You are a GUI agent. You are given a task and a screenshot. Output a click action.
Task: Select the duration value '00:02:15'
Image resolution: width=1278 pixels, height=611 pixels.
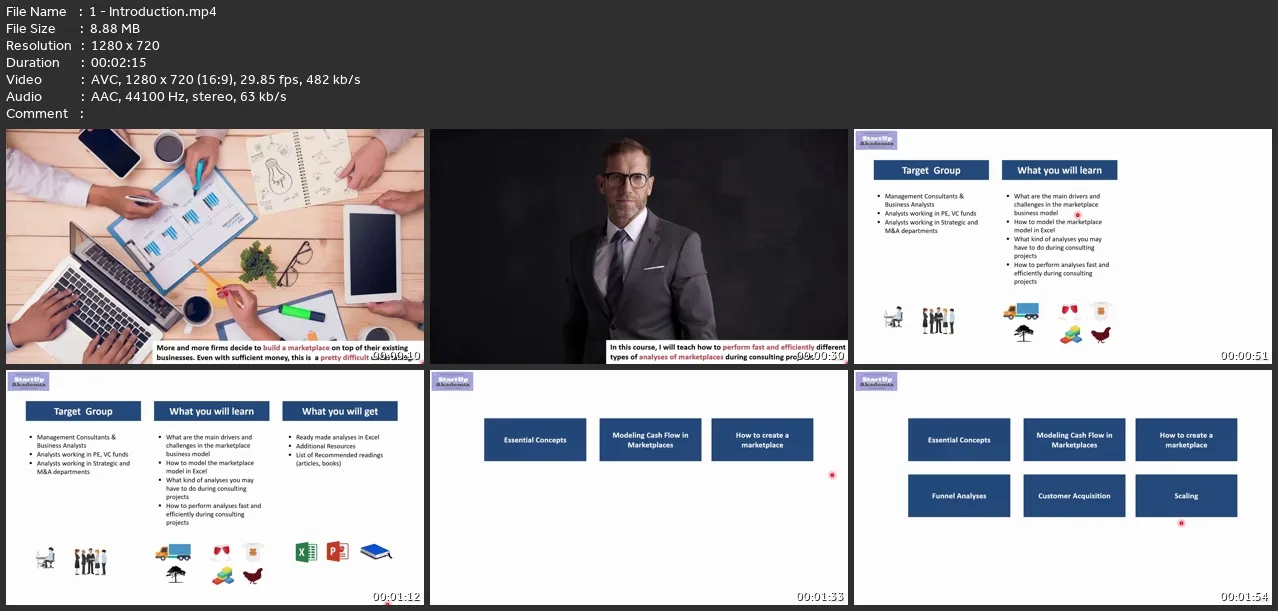119,63
